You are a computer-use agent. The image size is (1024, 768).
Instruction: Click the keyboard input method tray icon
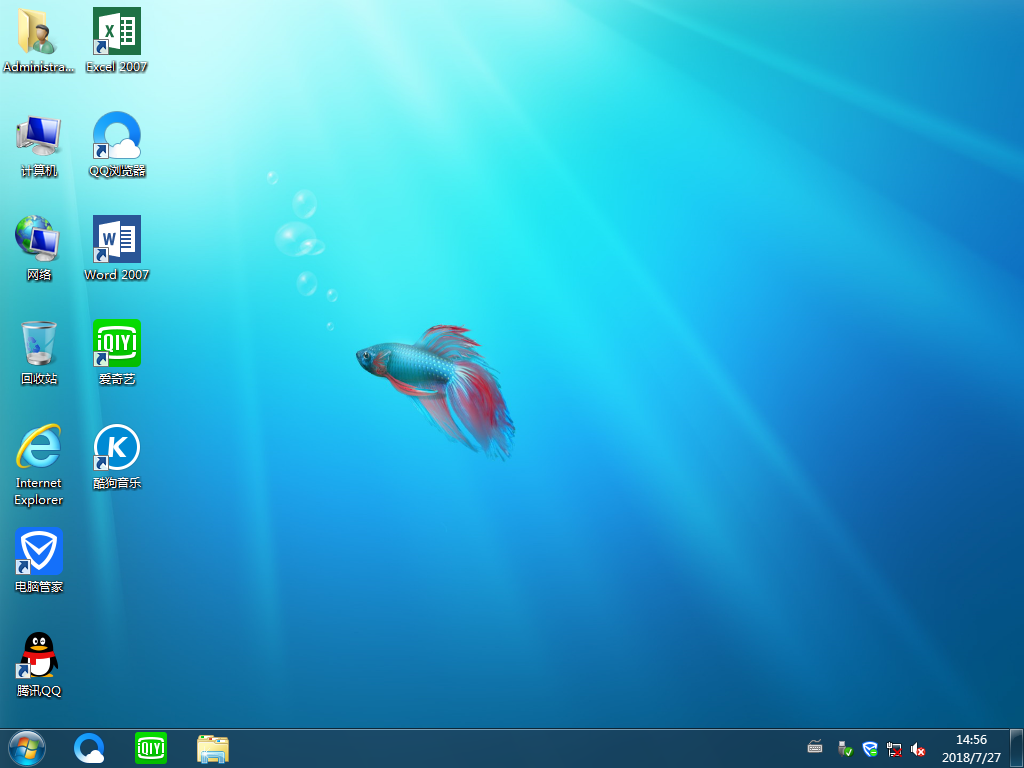(x=814, y=748)
